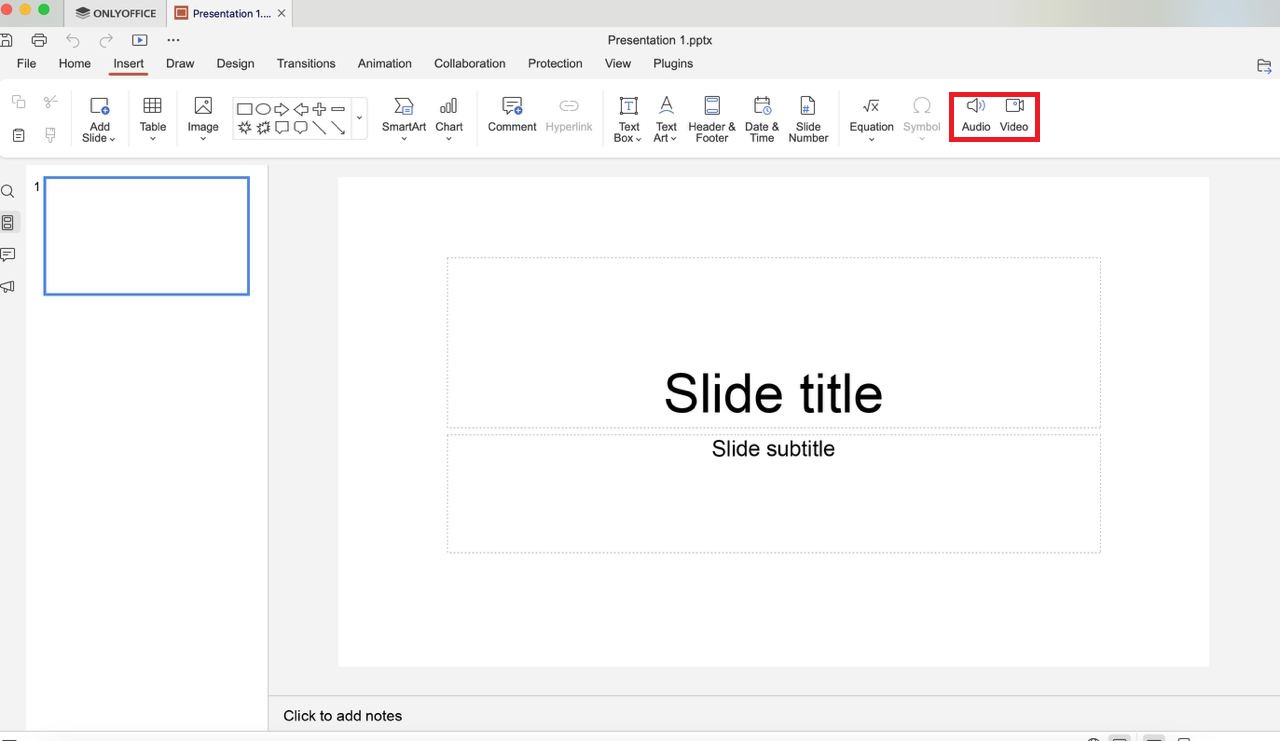Select slide 1 thumbnail
The image size is (1280, 741).
click(x=146, y=236)
